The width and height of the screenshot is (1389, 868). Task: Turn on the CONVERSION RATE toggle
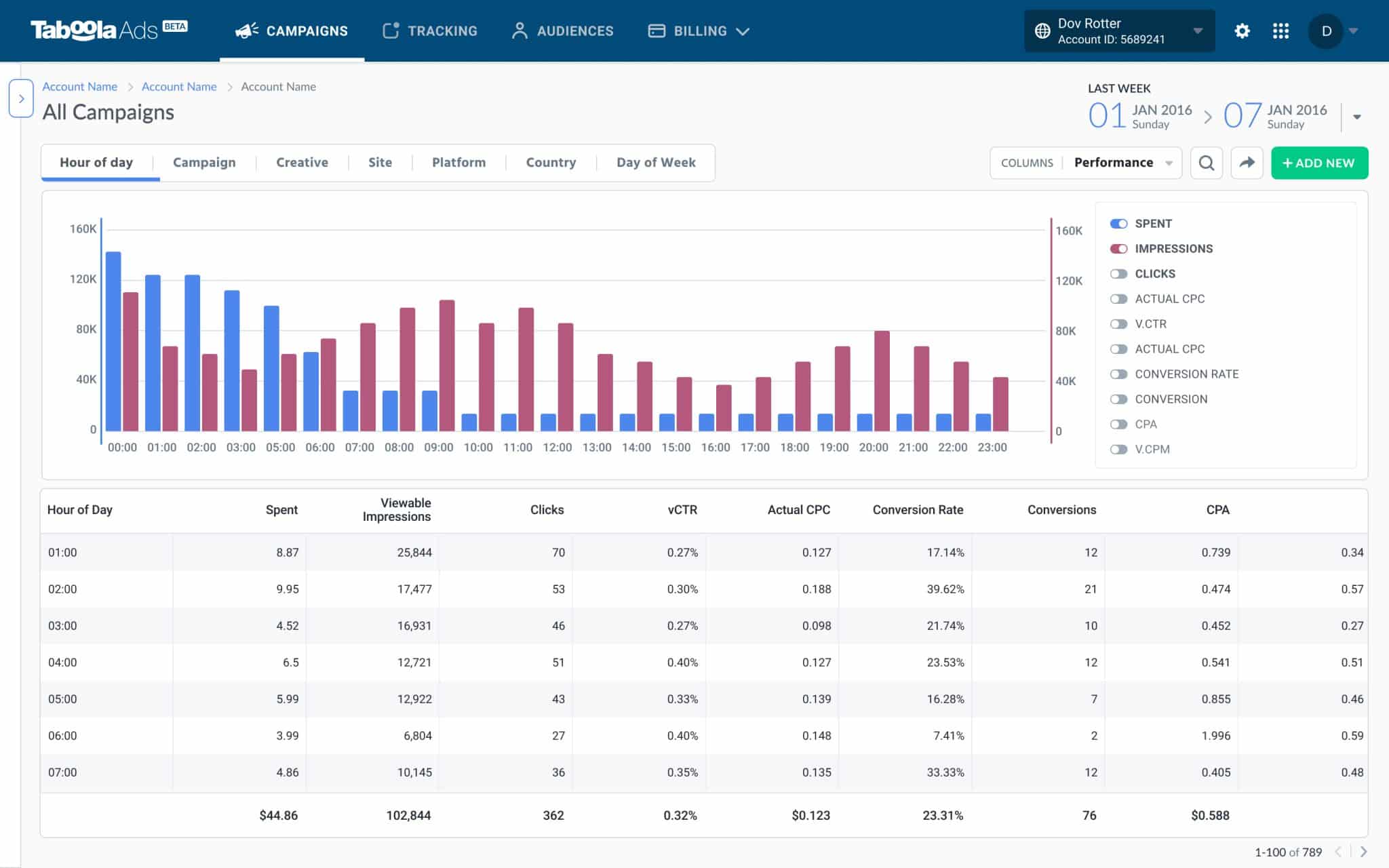[1119, 374]
